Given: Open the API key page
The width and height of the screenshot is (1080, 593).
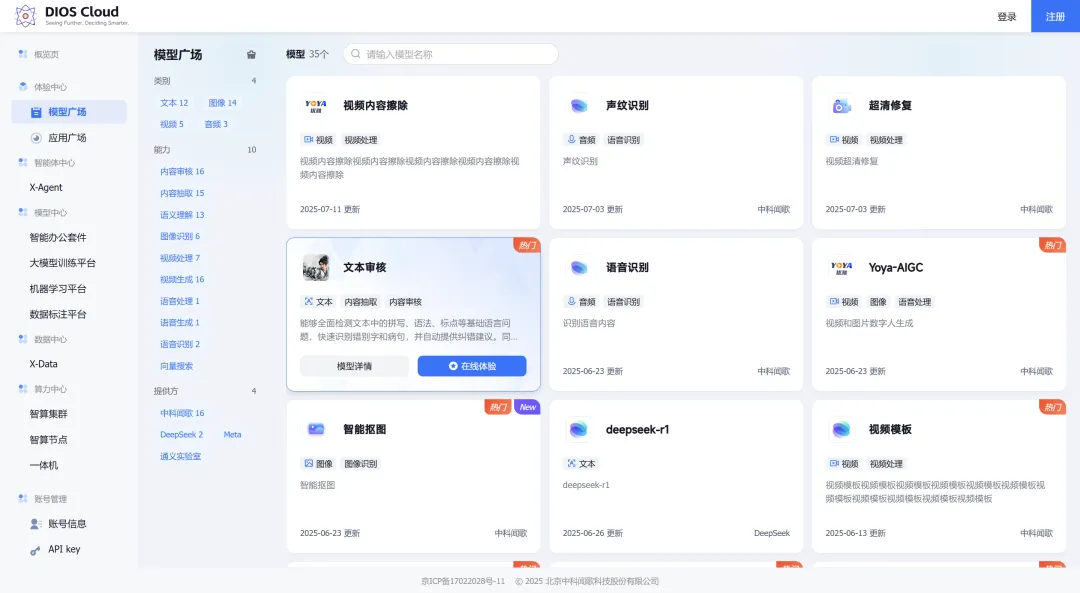Looking at the screenshot, I should tap(64, 549).
